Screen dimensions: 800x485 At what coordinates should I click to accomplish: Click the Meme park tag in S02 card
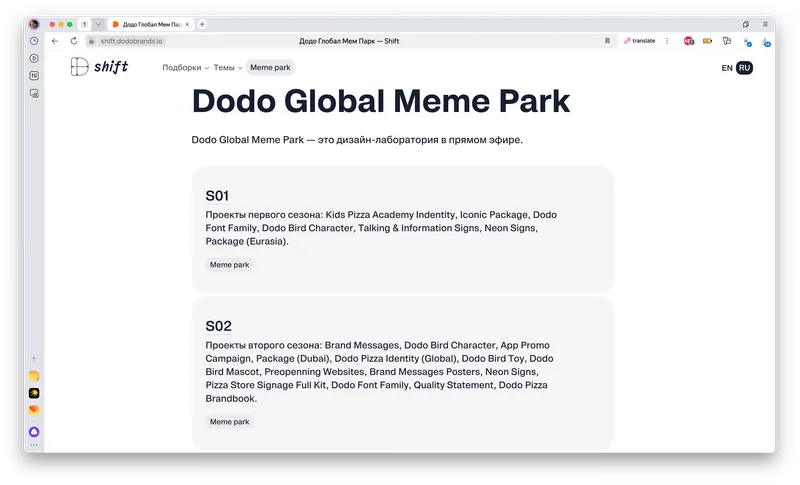[230, 422]
